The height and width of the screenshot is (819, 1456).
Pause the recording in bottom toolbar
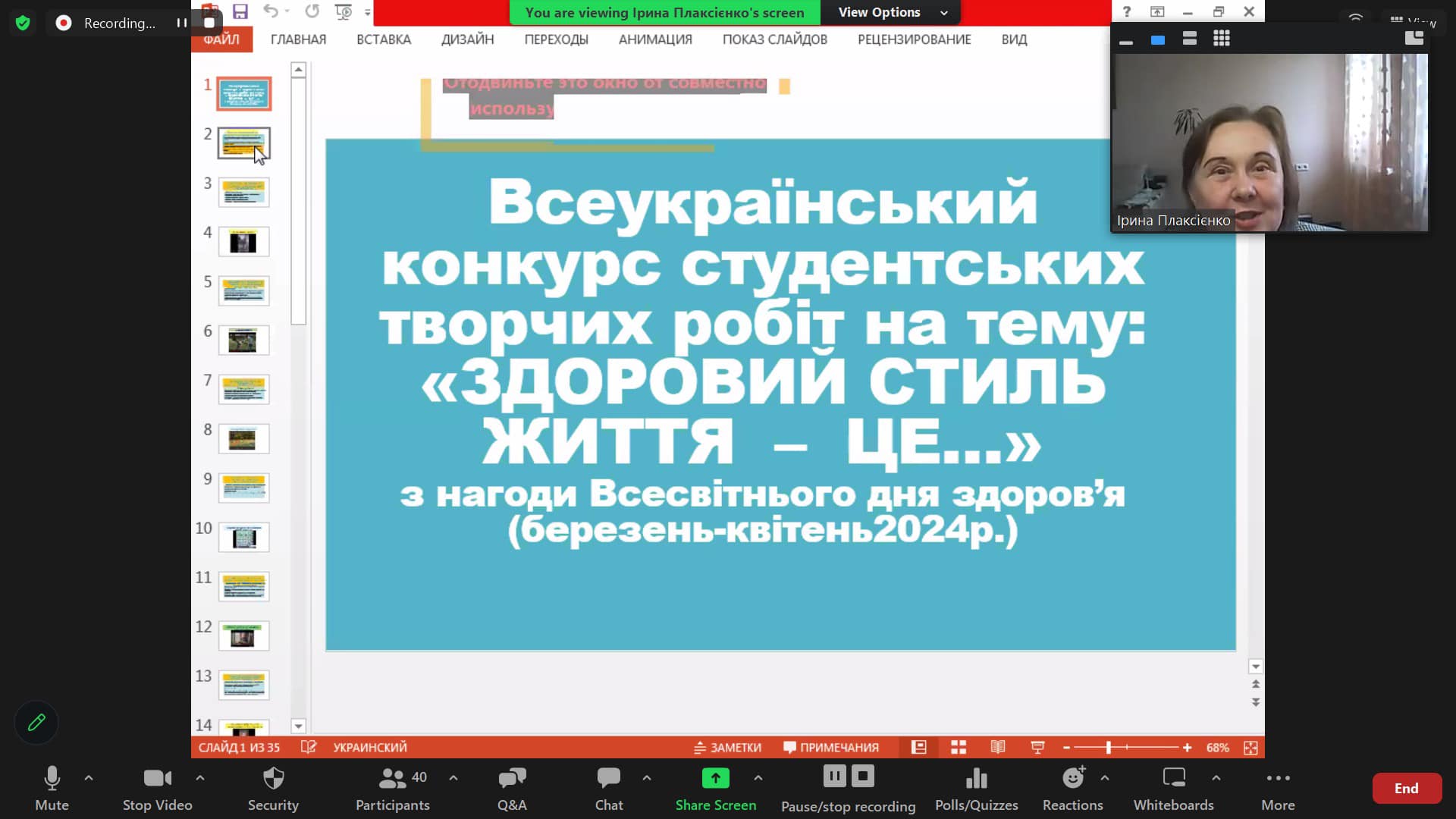834,776
